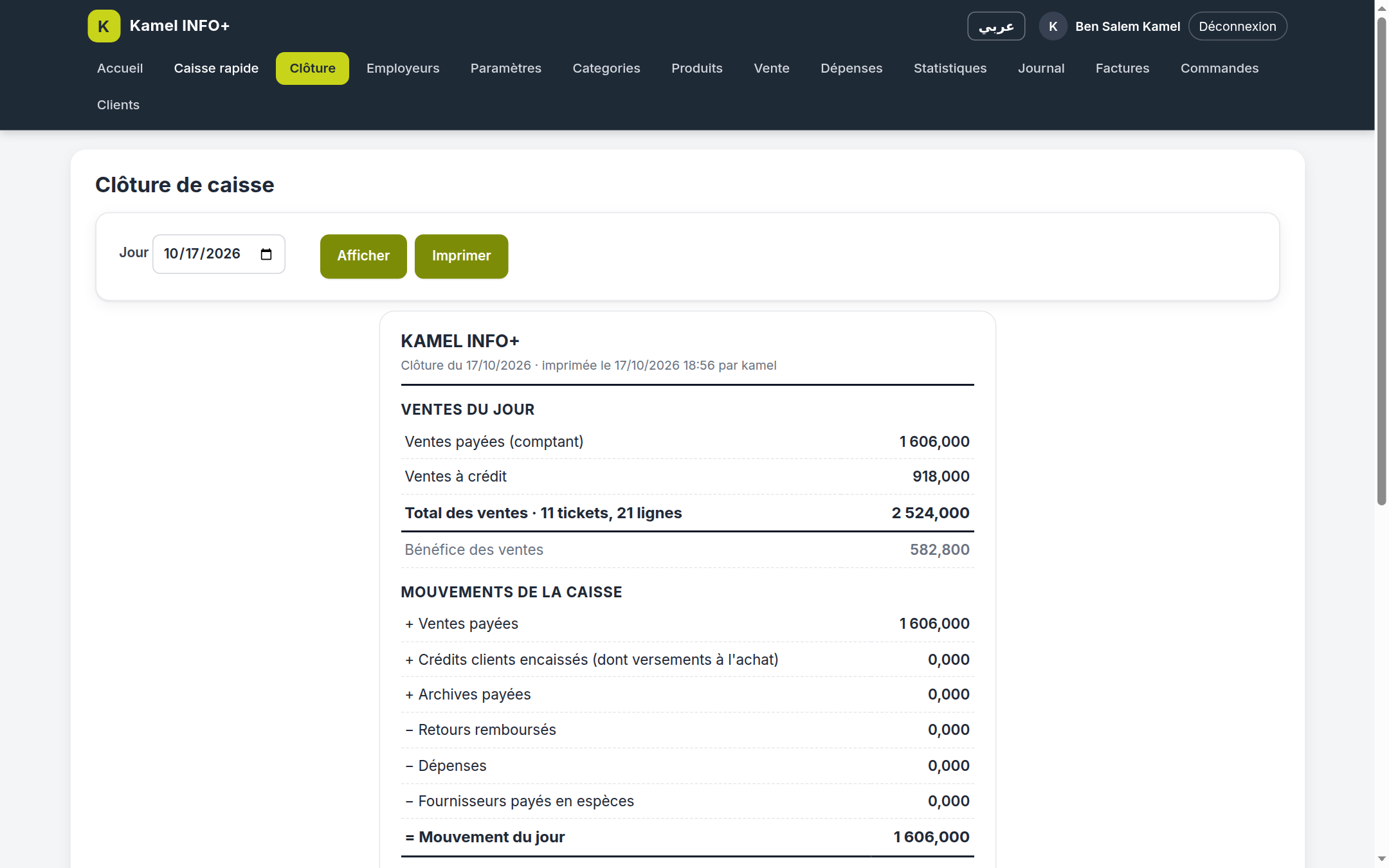The width and height of the screenshot is (1389, 868).
Task: Open the Journal page
Action: pyautogui.click(x=1041, y=68)
